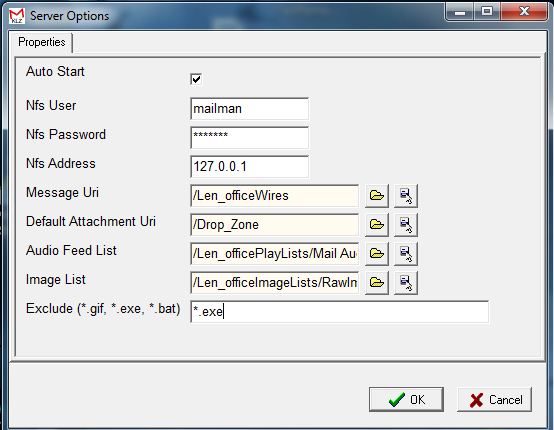Click the Image List path field

tap(275, 282)
